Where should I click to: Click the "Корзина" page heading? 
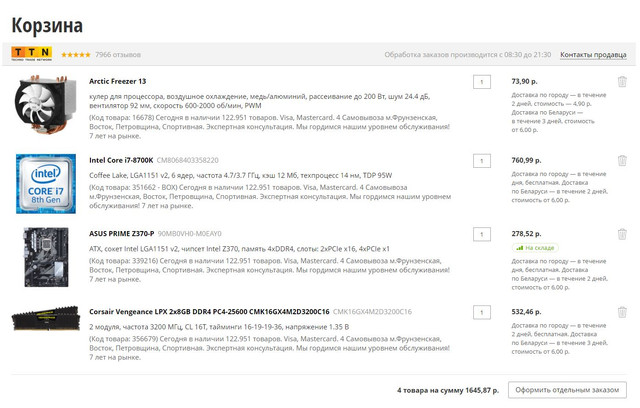click(47, 25)
